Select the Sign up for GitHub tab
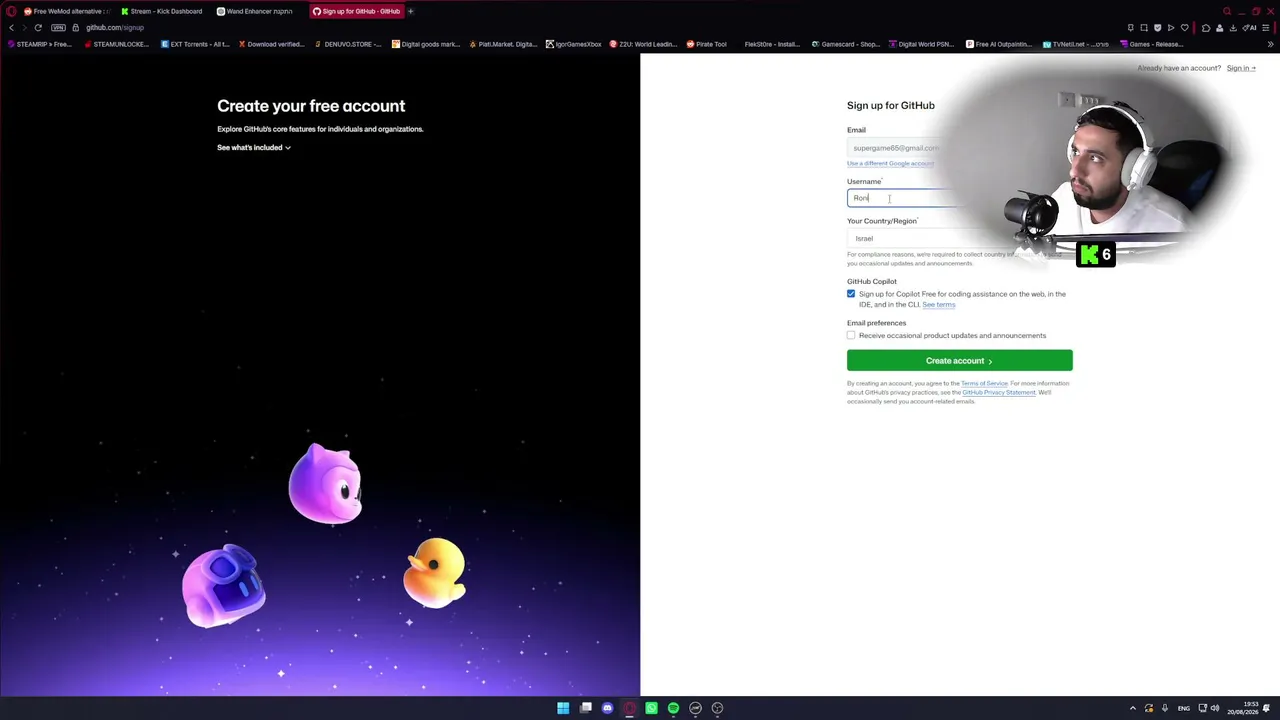Viewport: 1280px width, 720px height. tap(355, 11)
